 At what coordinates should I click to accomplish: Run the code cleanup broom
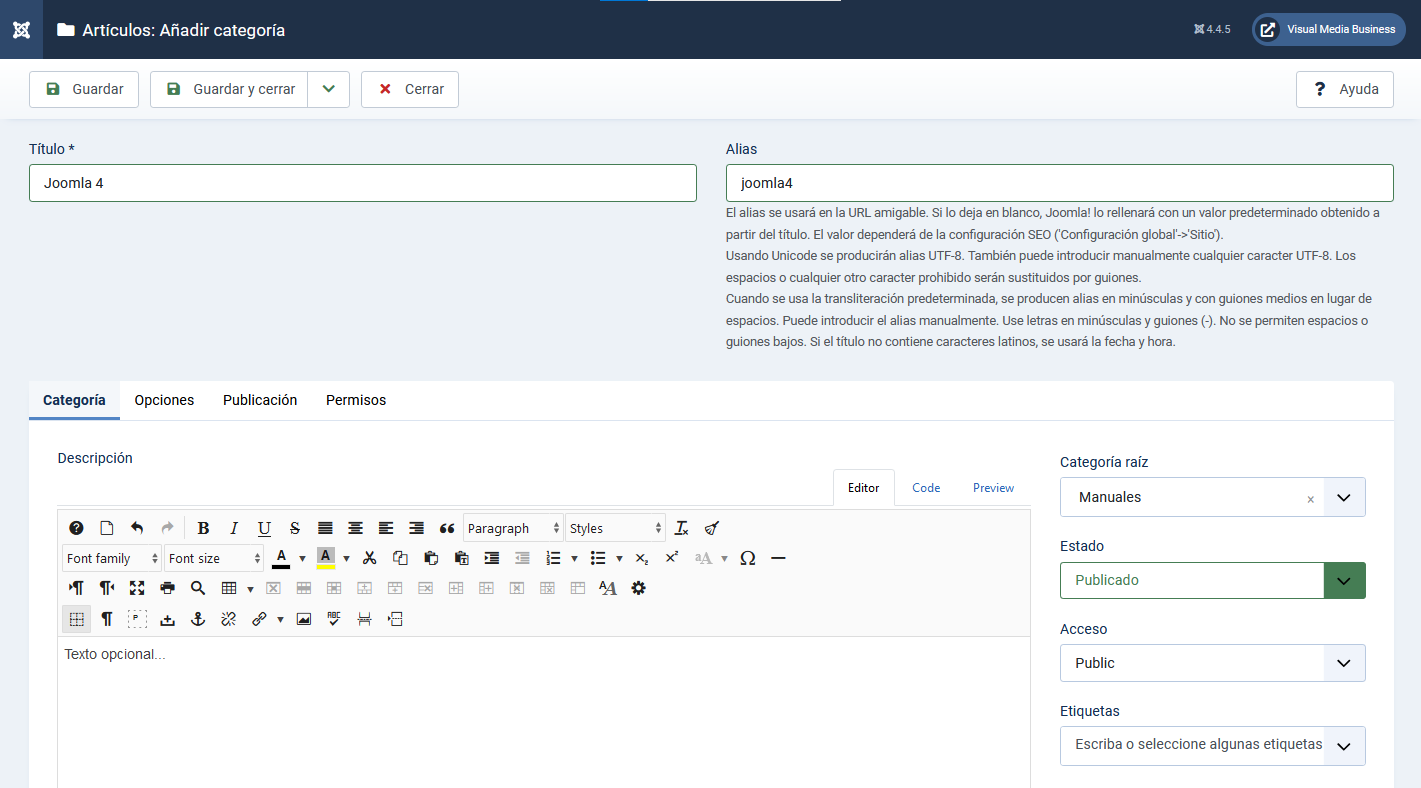[x=712, y=528]
